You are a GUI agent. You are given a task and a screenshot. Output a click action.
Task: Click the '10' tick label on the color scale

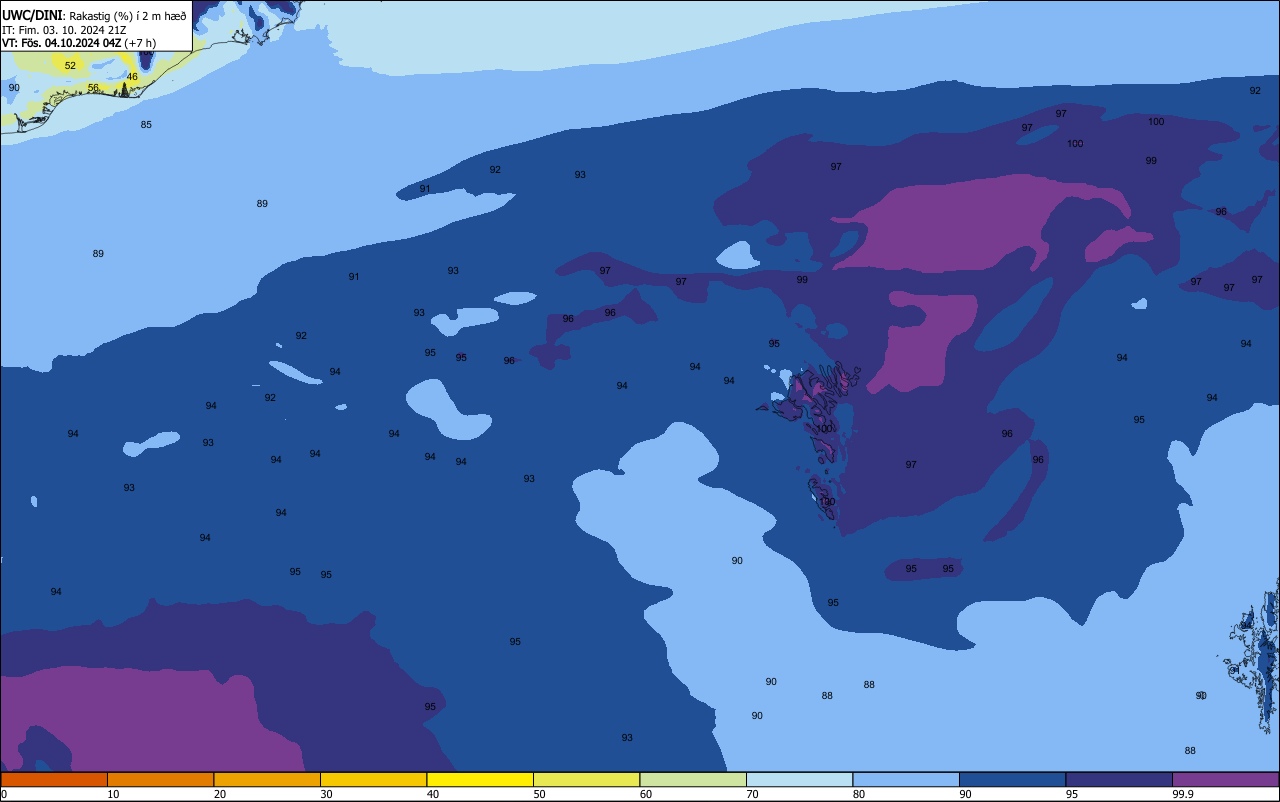click(x=113, y=794)
